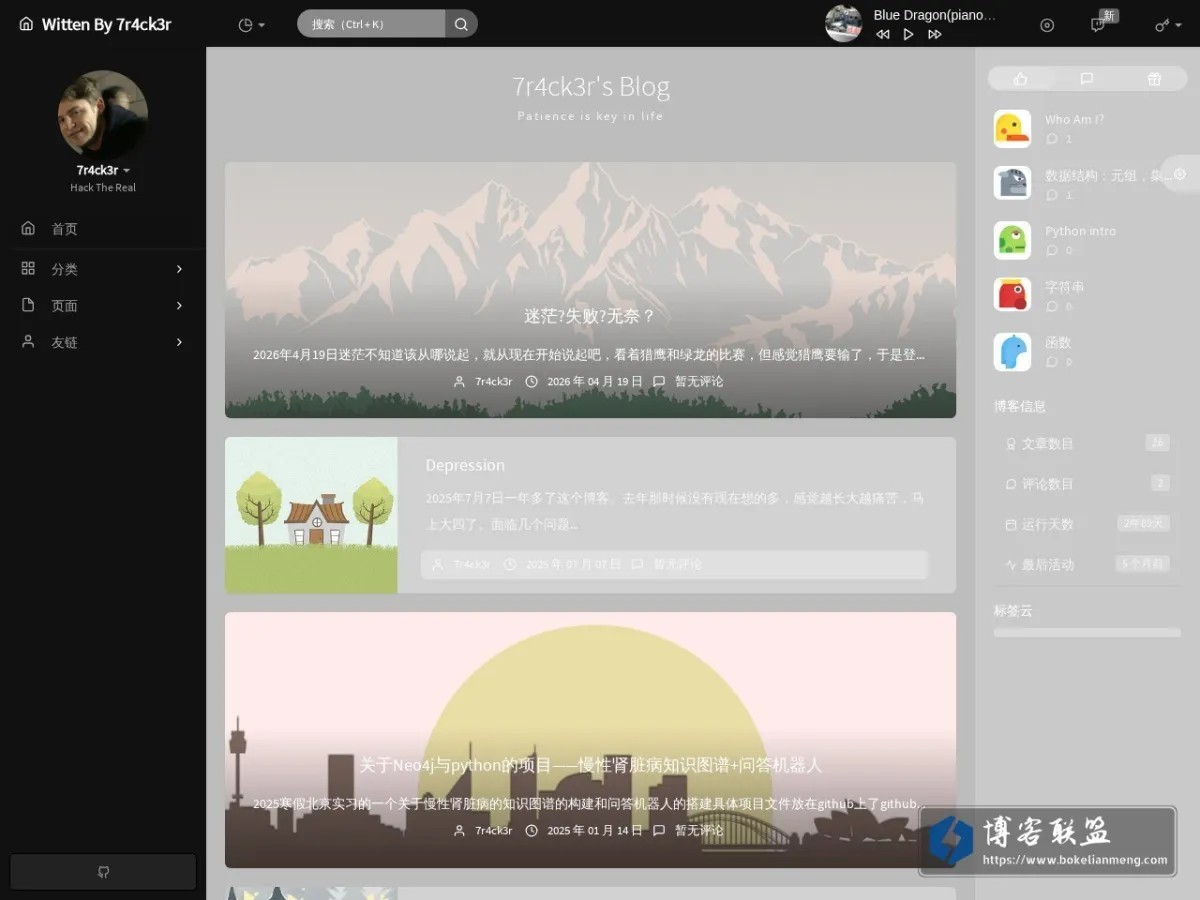Open the 迷茫?失败?无奈？ article title

[590, 316]
